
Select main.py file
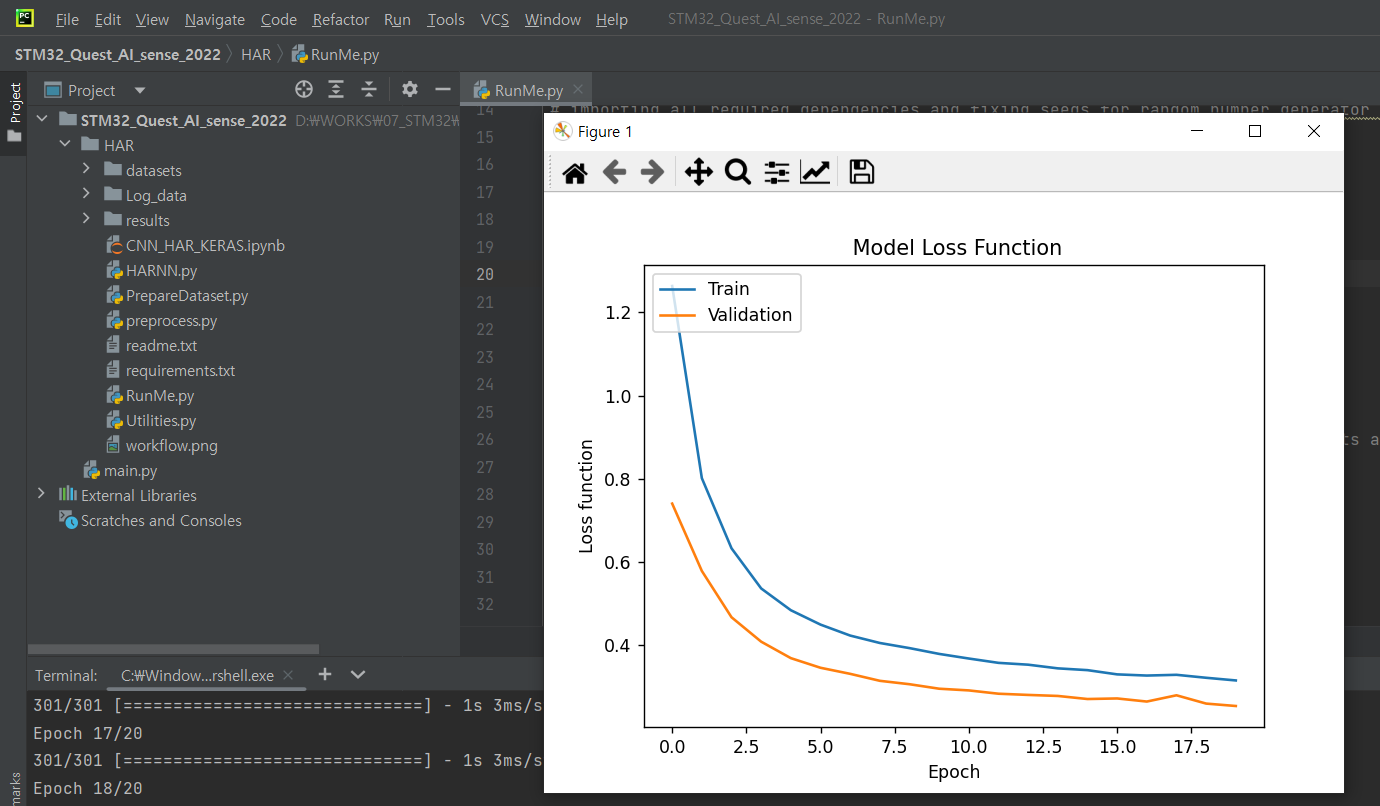130,470
